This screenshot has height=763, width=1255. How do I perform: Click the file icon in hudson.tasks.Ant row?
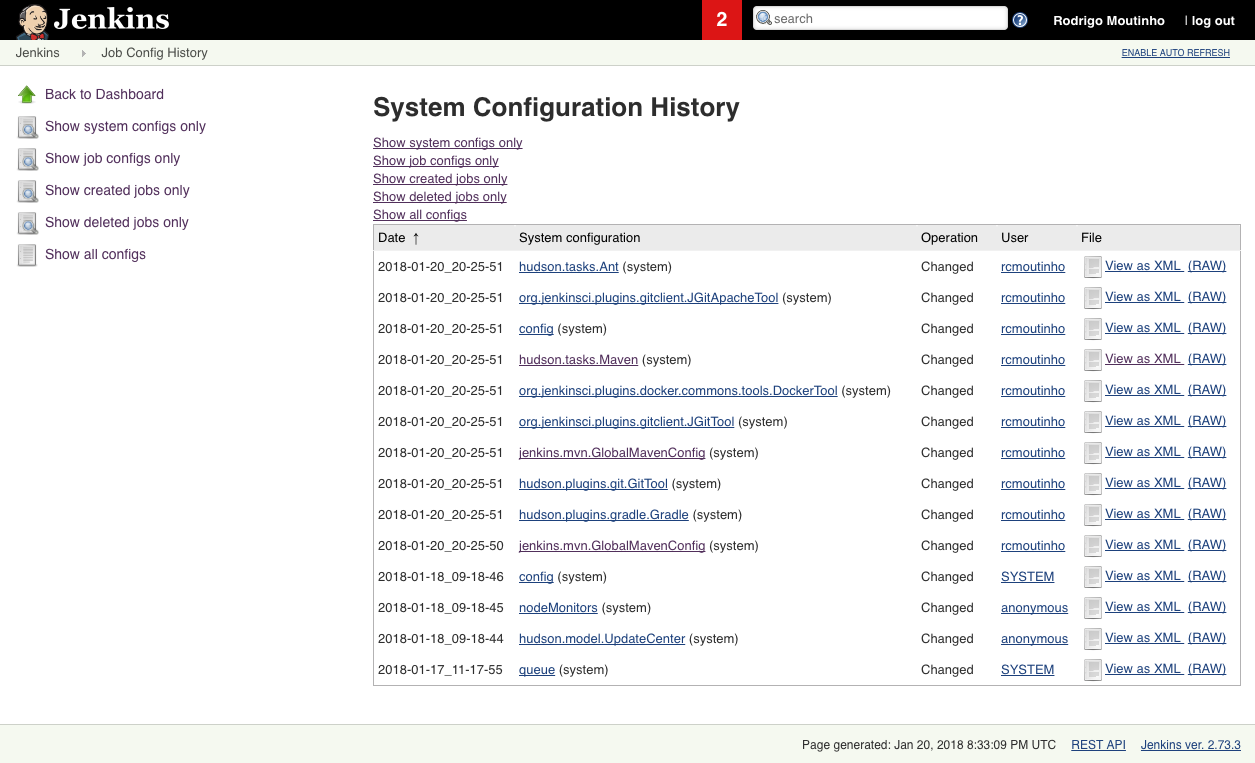pos(1093,267)
